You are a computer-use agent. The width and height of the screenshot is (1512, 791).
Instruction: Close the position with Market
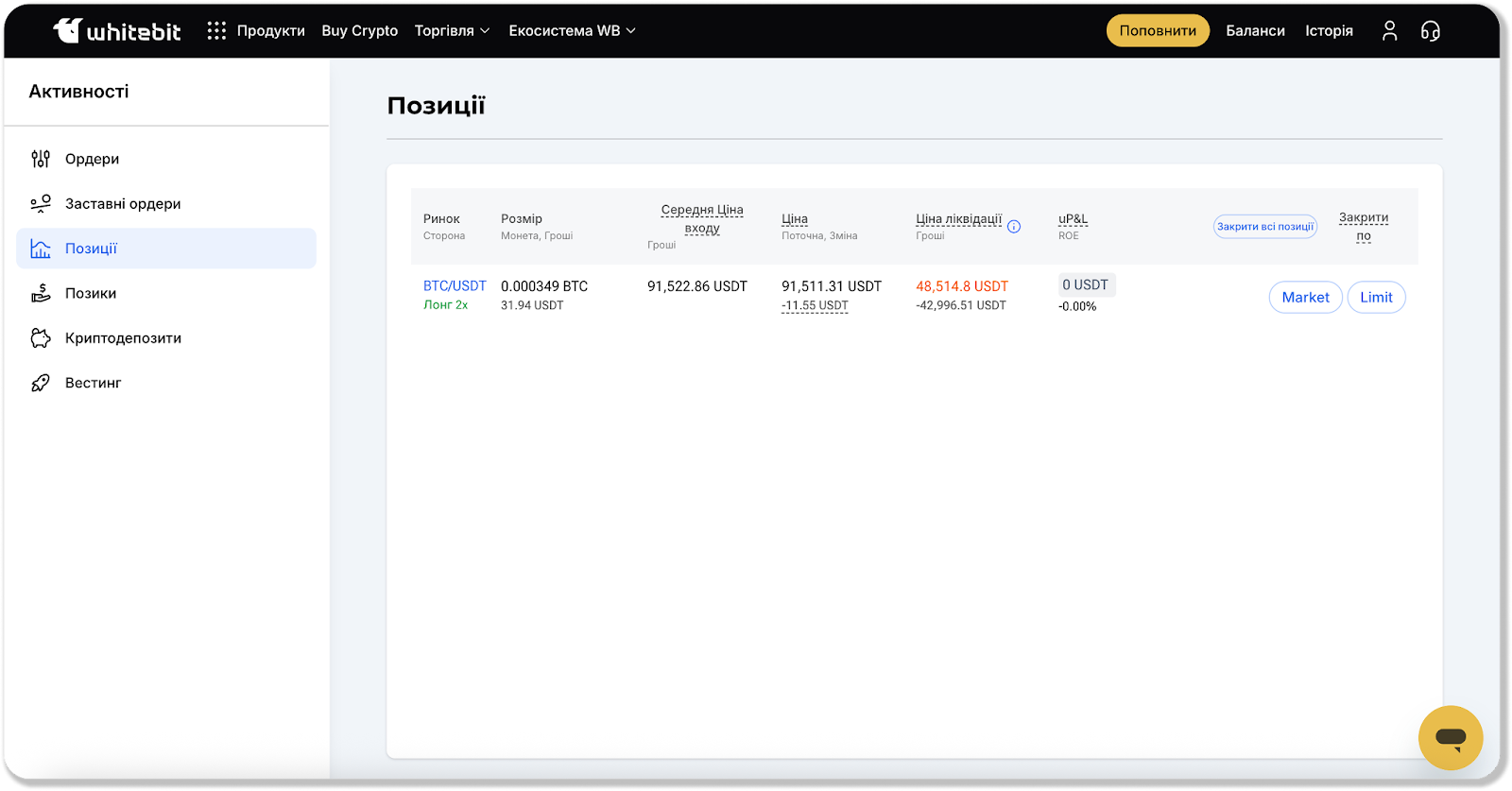click(x=1305, y=298)
